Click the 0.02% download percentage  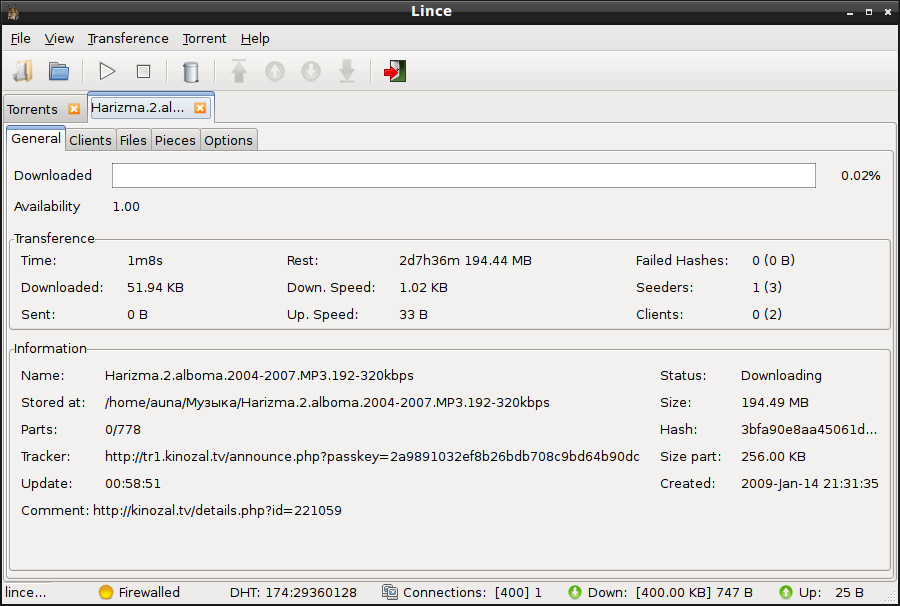tap(860, 176)
